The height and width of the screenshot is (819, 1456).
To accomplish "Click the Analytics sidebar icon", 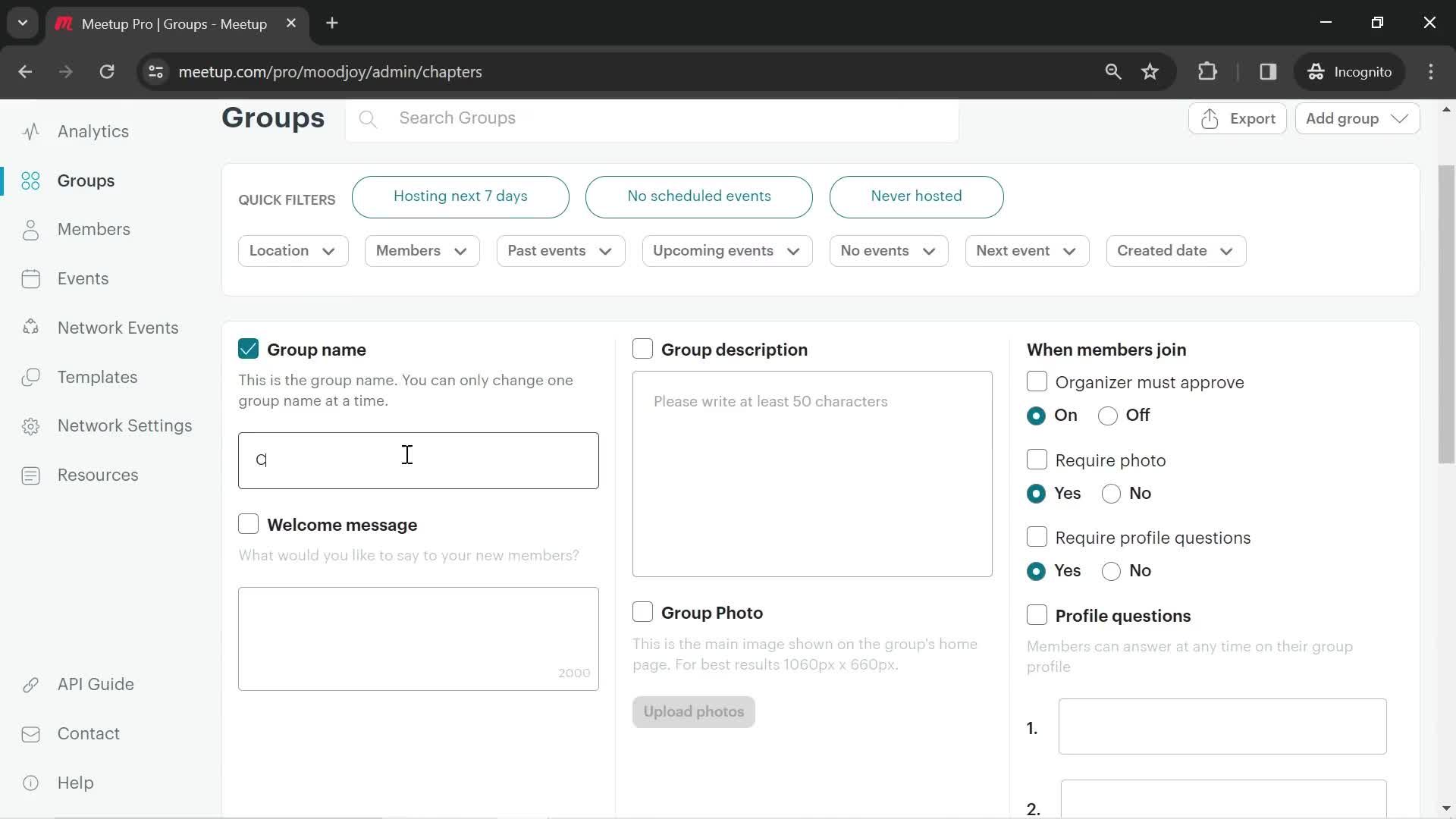I will point(29,131).
